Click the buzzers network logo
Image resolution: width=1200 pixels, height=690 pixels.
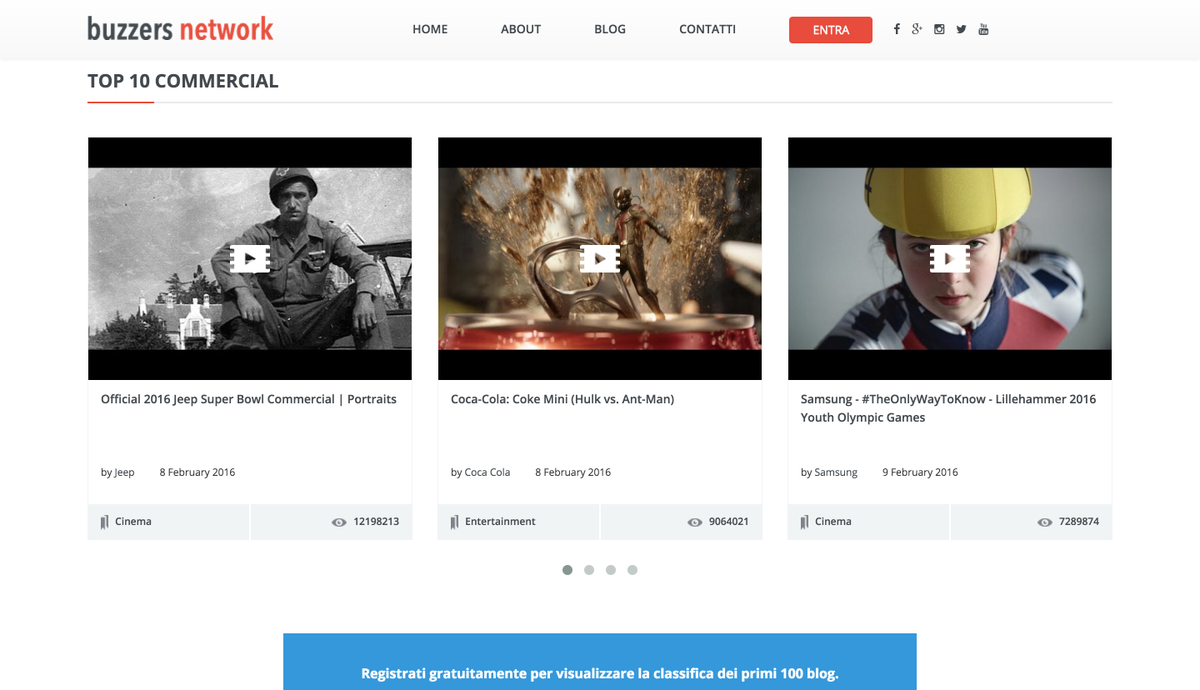click(180, 29)
